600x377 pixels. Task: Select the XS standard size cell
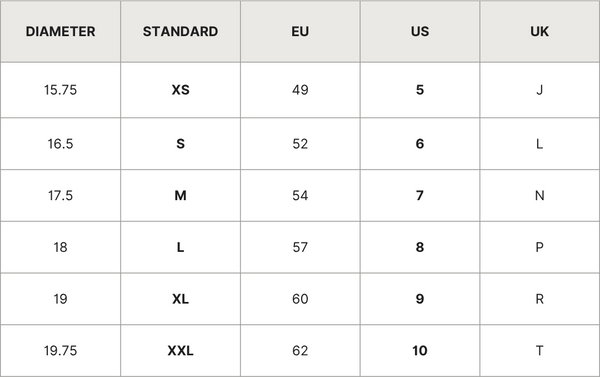[x=180, y=90]
